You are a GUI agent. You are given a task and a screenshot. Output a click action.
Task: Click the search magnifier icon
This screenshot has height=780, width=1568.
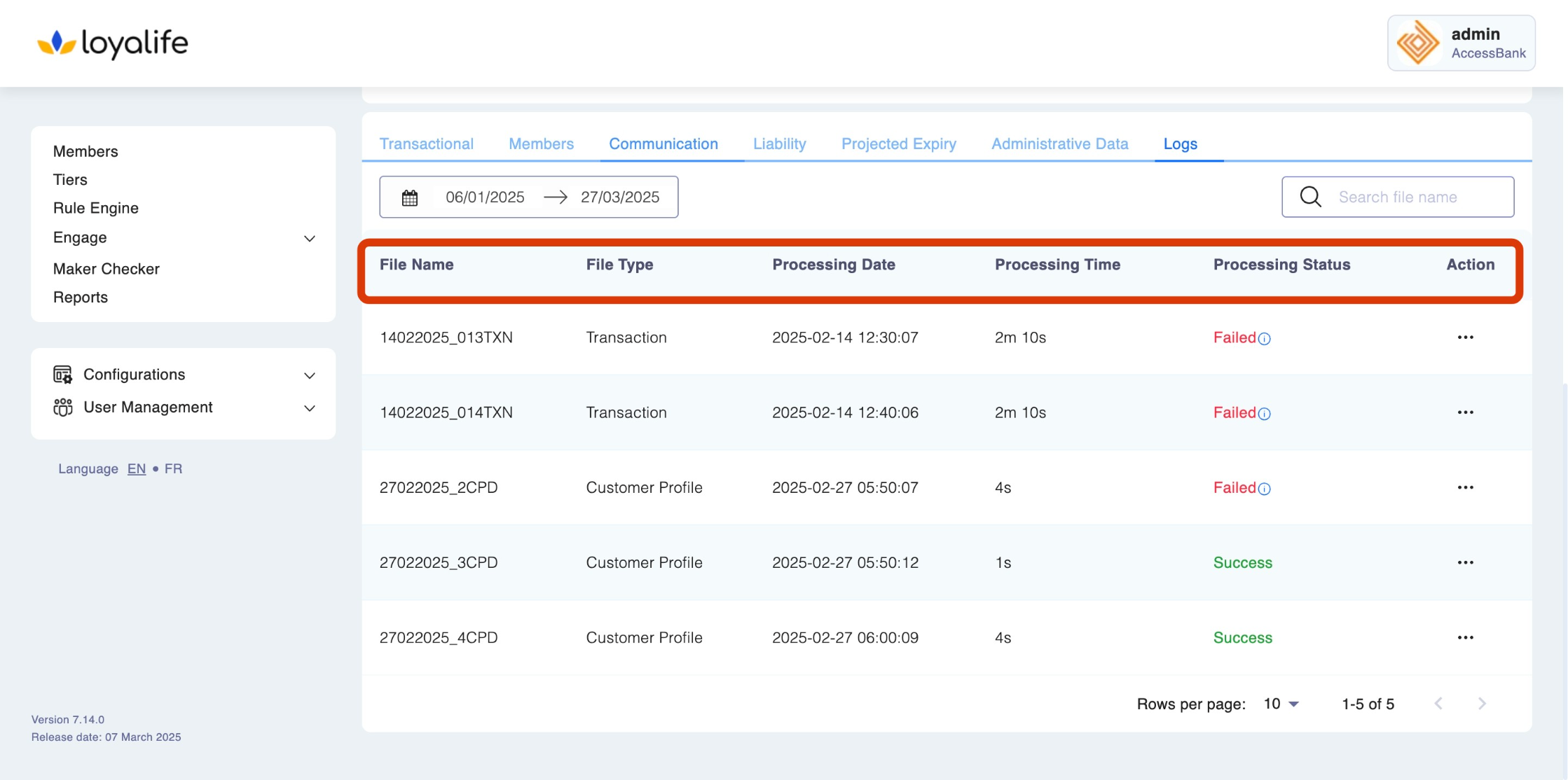(x=1310, y=197)
